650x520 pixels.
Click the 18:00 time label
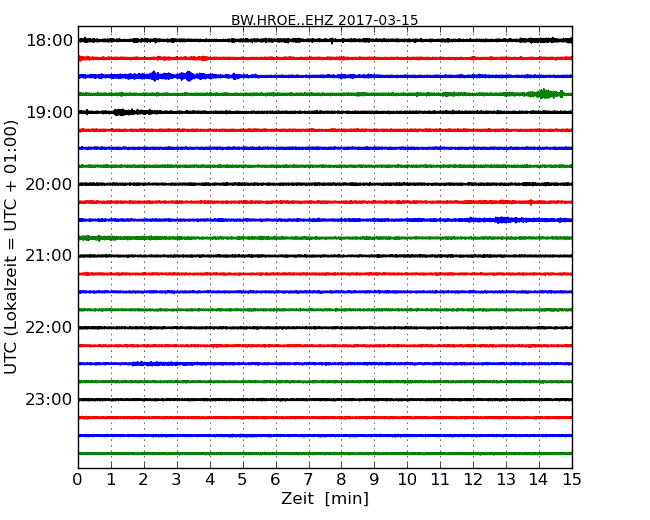[x=49, y=41]
